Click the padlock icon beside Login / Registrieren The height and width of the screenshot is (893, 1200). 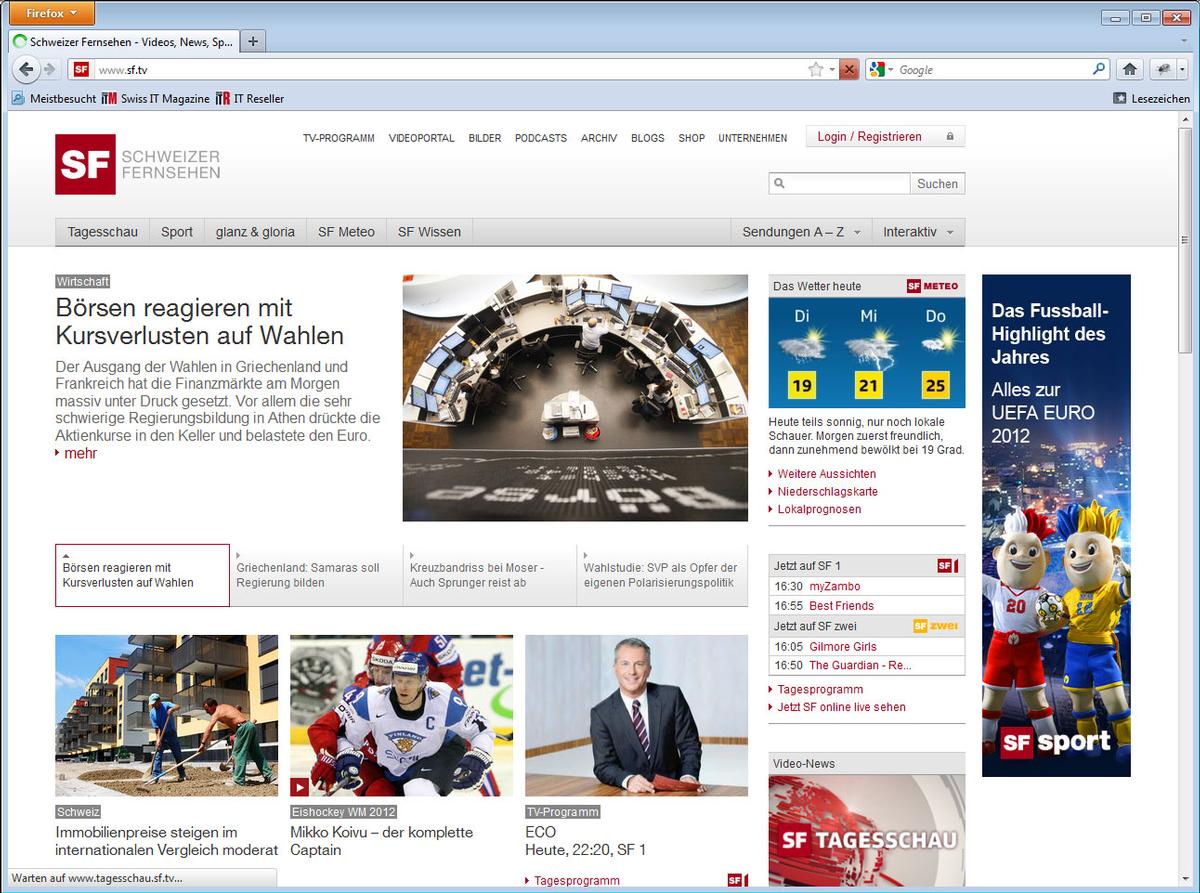pyautogui.click(x=950, y=136)
